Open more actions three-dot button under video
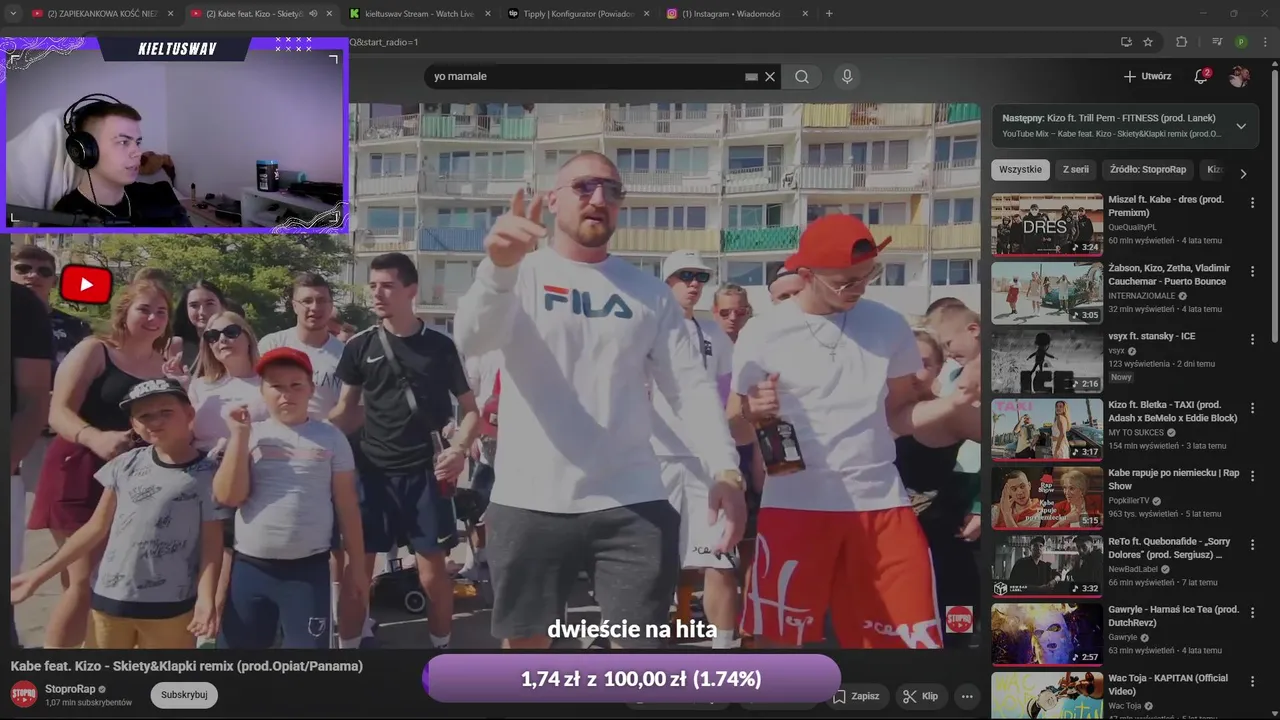 click(967, 696)
